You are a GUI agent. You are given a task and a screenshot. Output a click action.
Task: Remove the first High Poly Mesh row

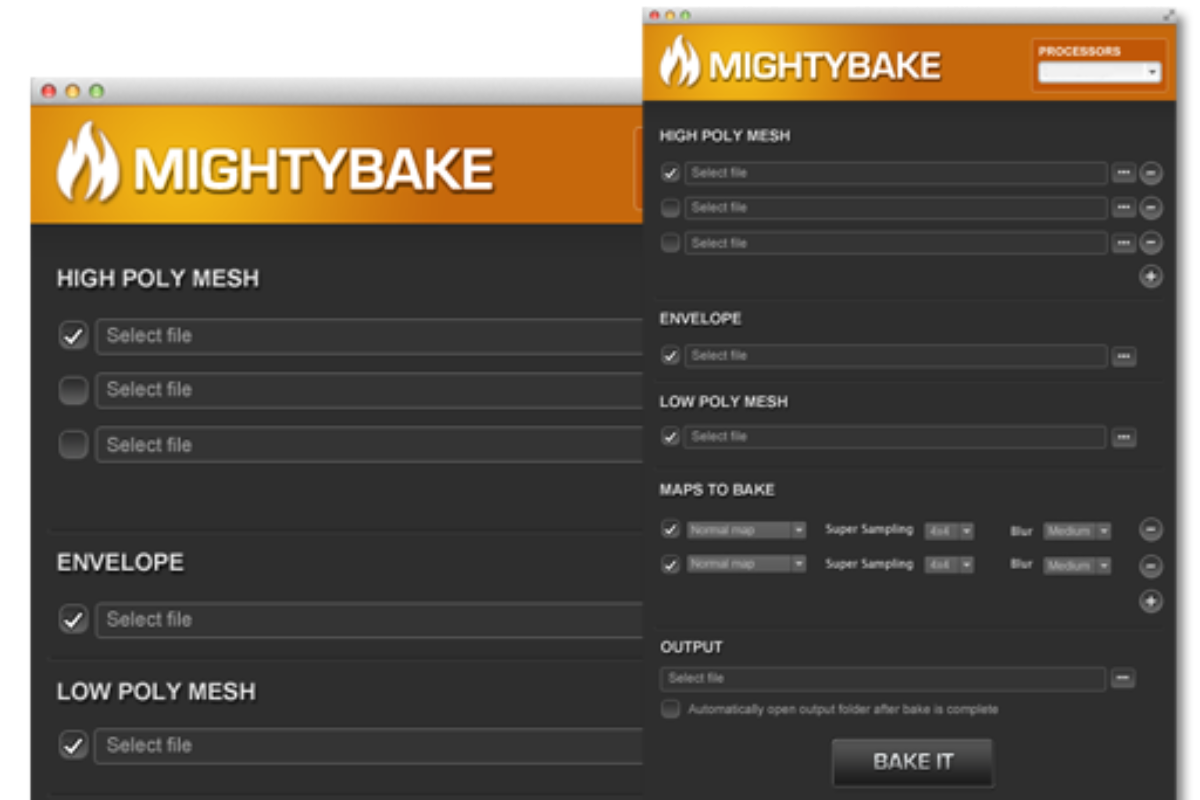1151,173
